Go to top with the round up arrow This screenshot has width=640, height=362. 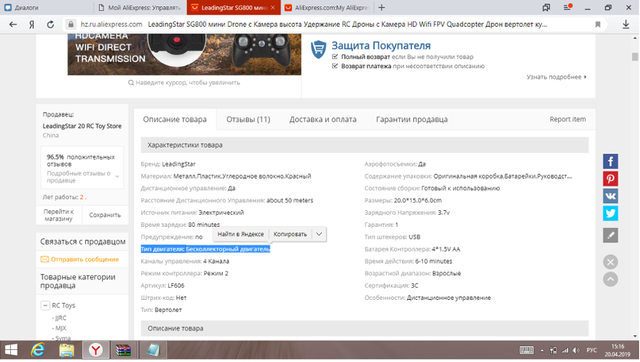[x=610, y=280]
